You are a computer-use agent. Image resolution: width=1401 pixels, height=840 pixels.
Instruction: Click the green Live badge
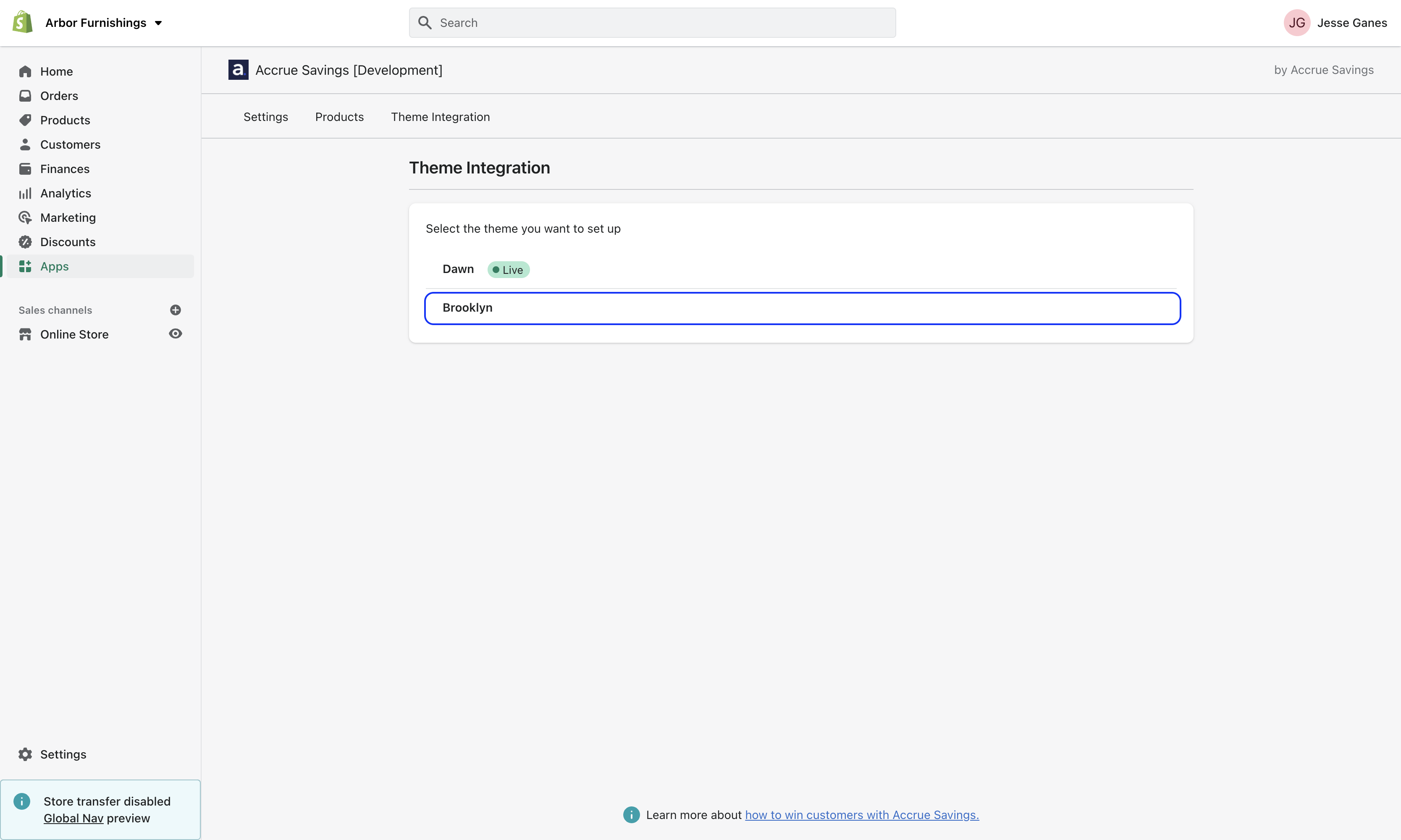[508, 270]
